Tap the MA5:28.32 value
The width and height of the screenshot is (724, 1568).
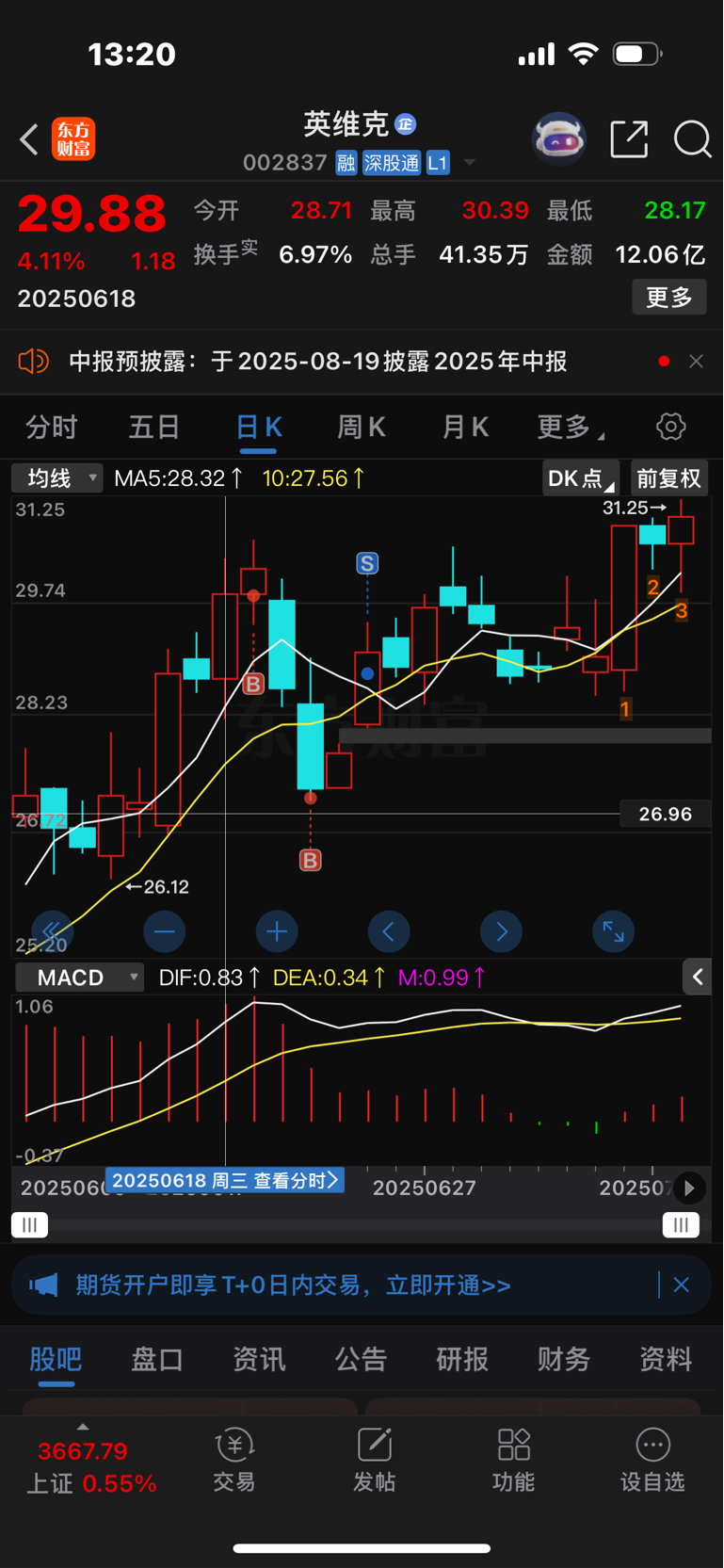tap(179, 478)
